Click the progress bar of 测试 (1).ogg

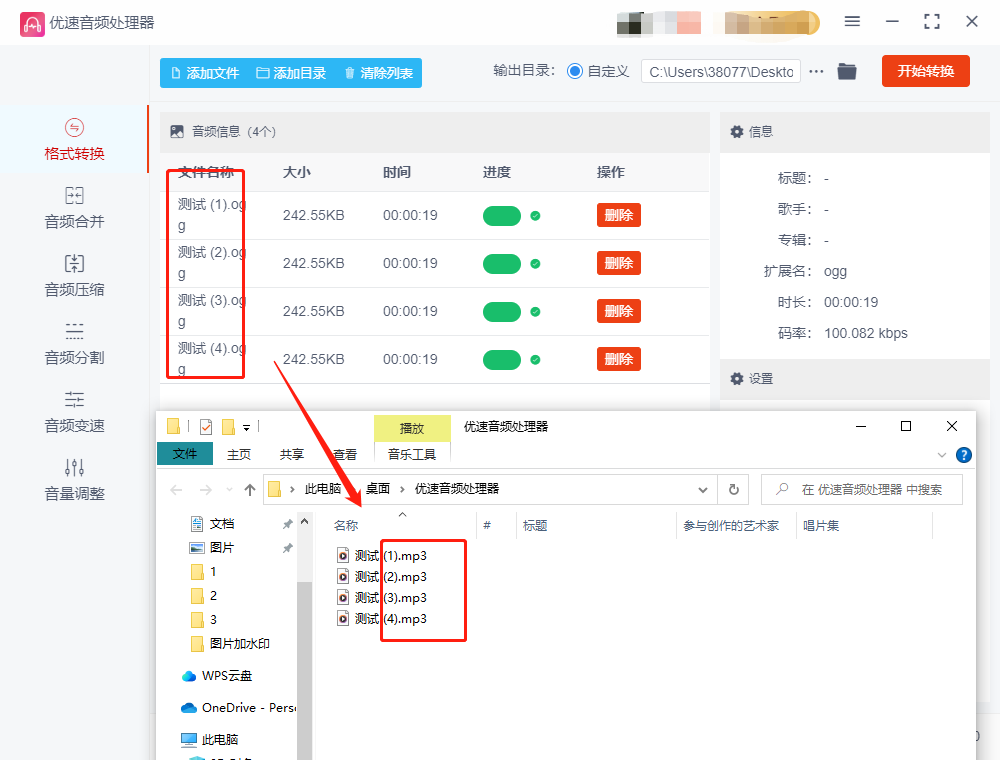click(502, 216)
